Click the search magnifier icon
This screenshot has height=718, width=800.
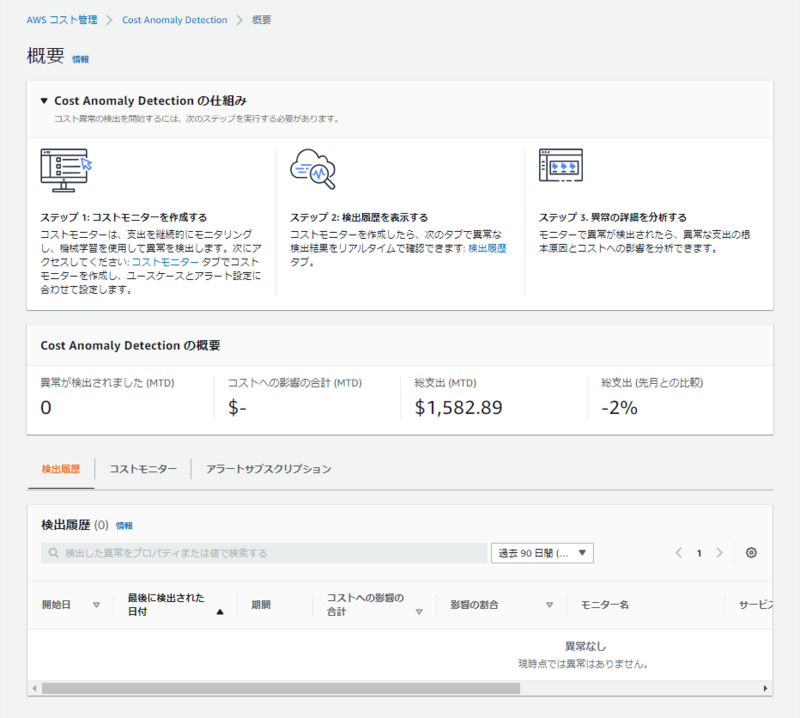point(53,553)
